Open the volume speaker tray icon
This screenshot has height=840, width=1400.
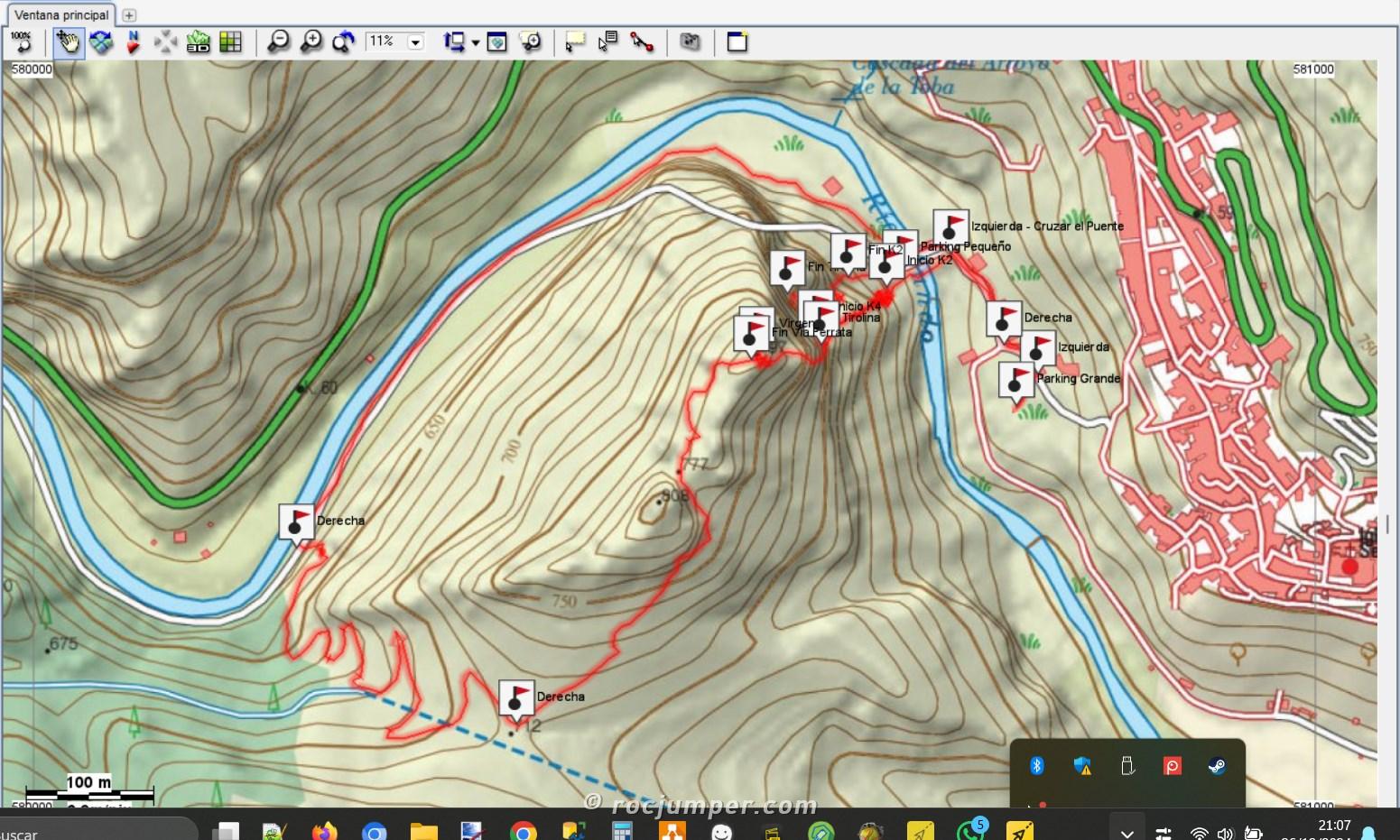click(x=1225, y=833)
